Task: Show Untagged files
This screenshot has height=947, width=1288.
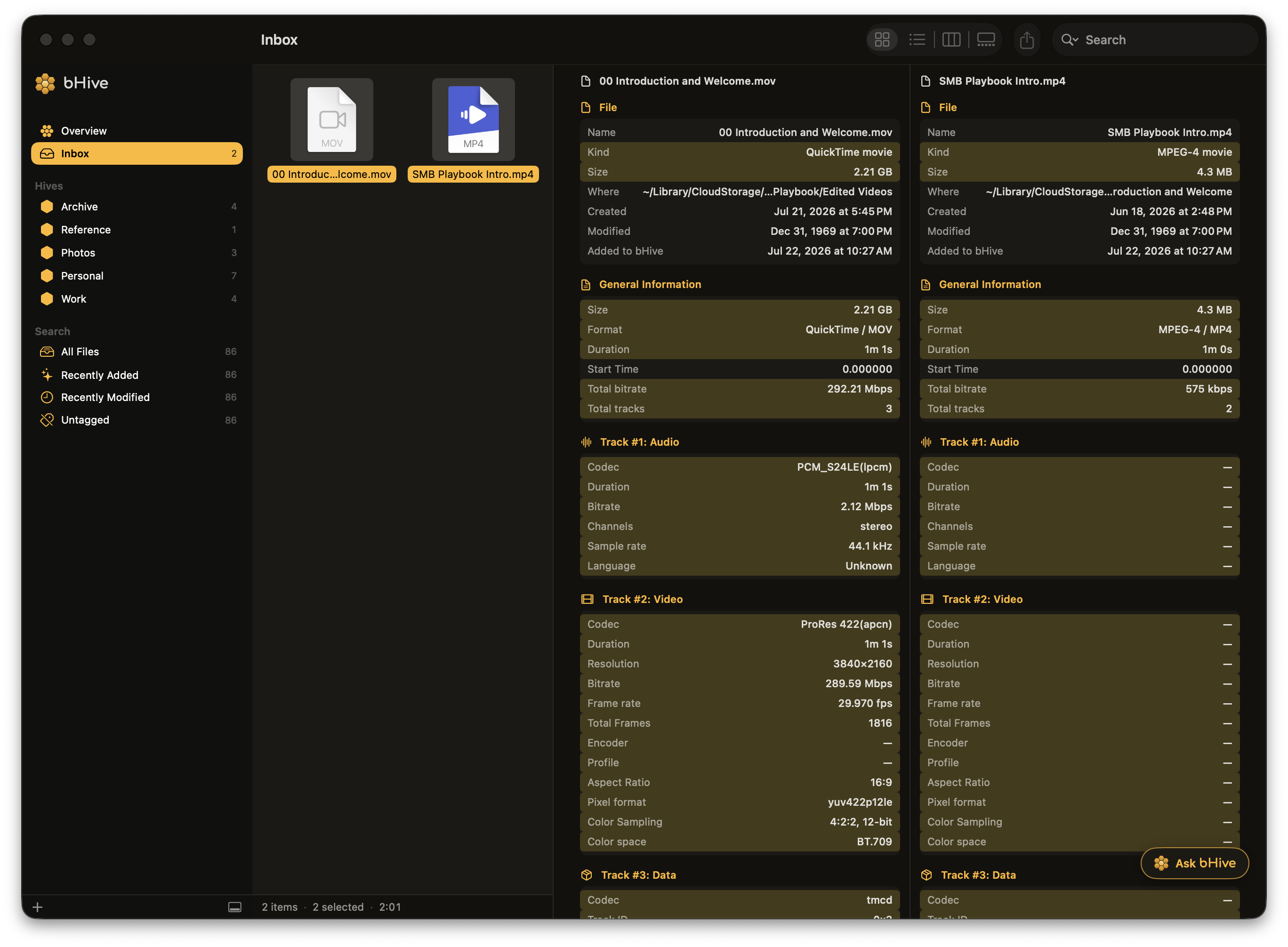Action: point(137,420)
